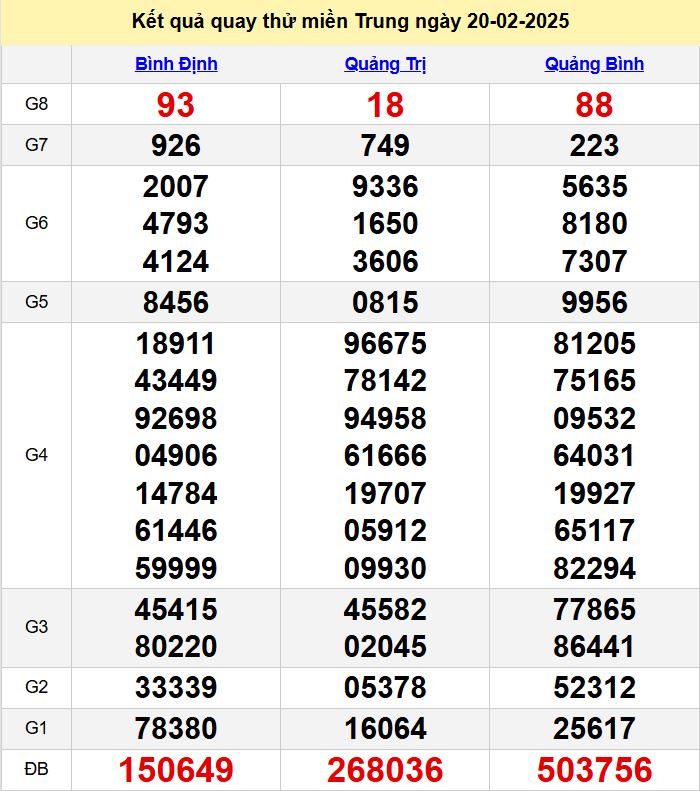Click G3 number 80220
This screenshot has width=700, height=791.
tap(176, 647)
